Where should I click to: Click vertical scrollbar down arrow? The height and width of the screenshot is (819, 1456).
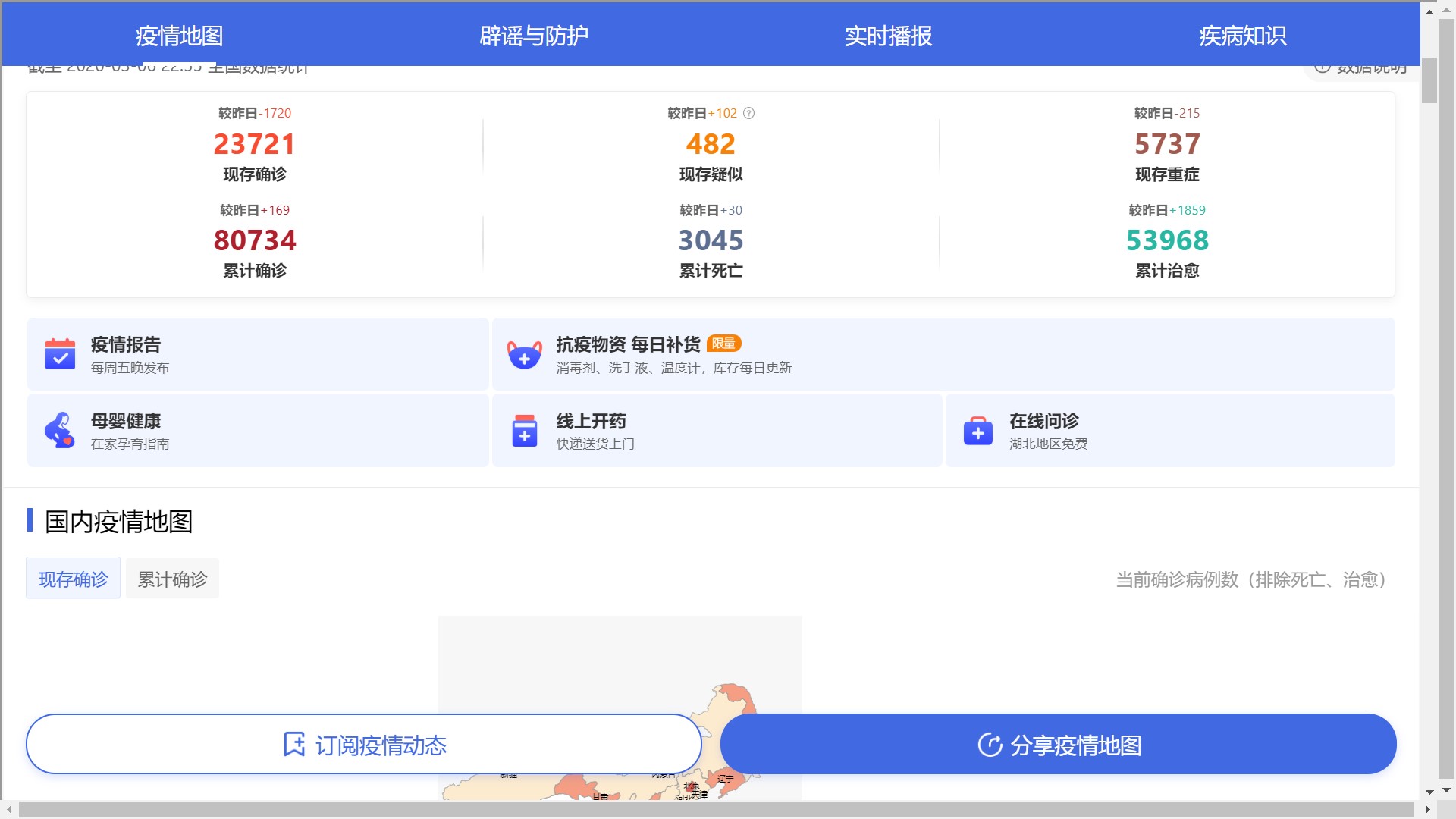click(1429, 792)
